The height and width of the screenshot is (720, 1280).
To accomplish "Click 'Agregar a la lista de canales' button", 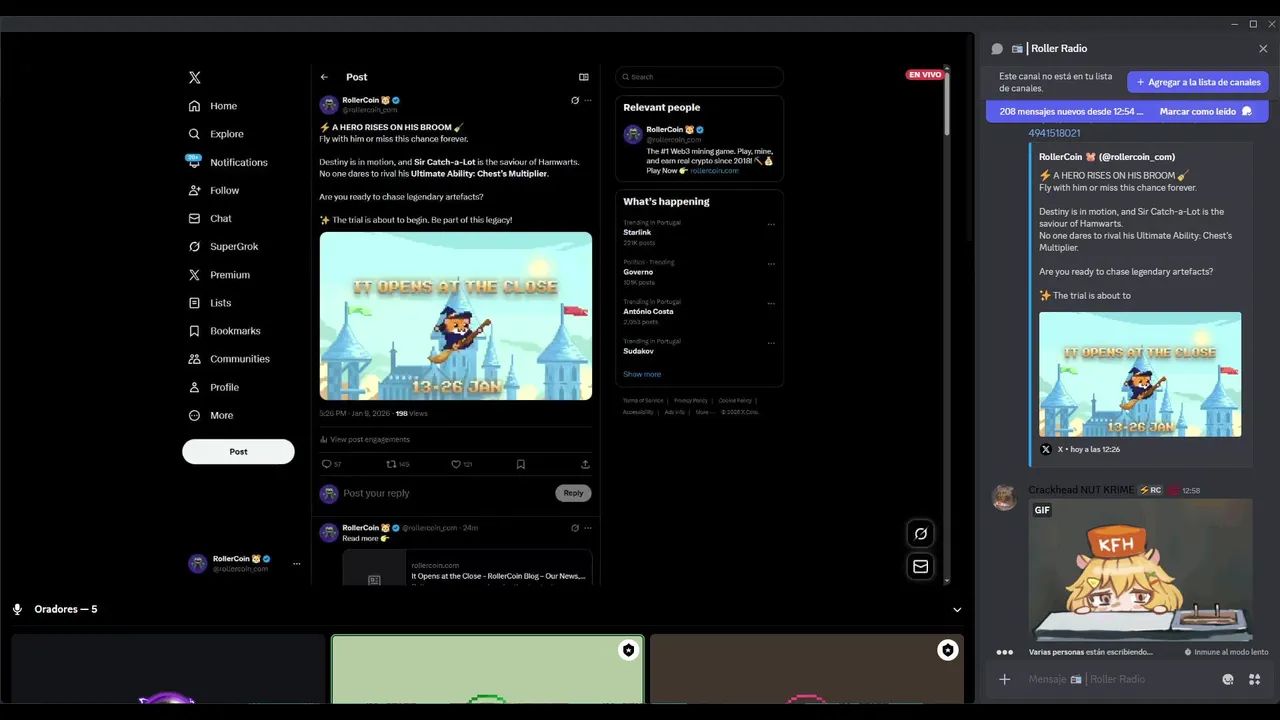I will click(1198, 82).
